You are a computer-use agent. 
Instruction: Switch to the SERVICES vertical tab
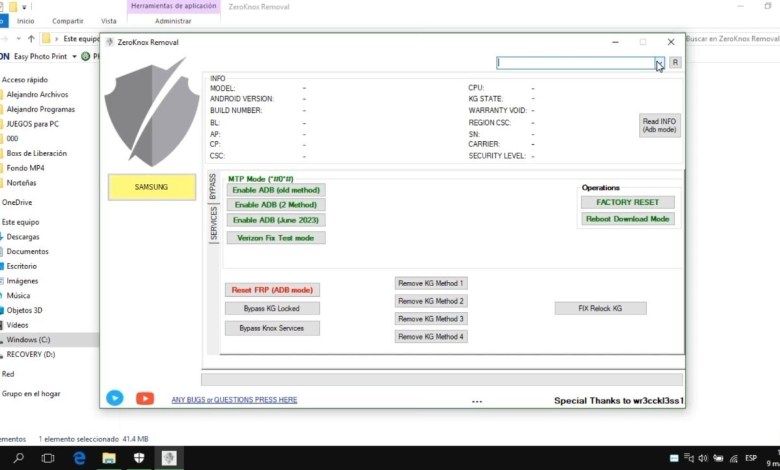pos(213,223)
